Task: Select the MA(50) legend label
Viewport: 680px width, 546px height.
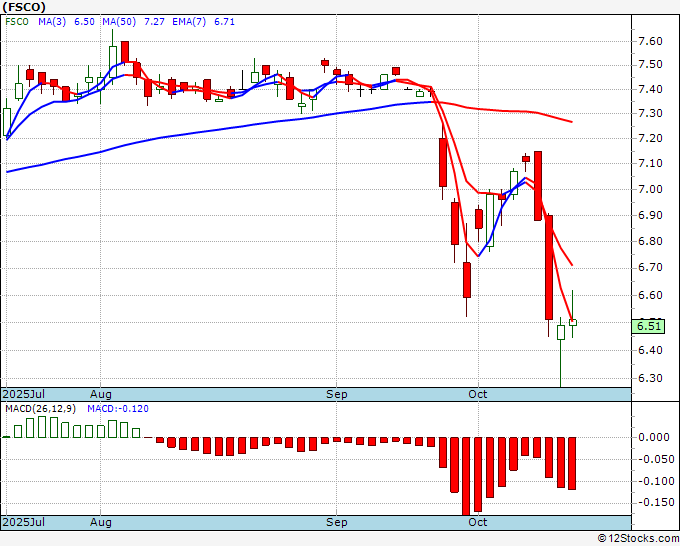Action: pos(119,22)
